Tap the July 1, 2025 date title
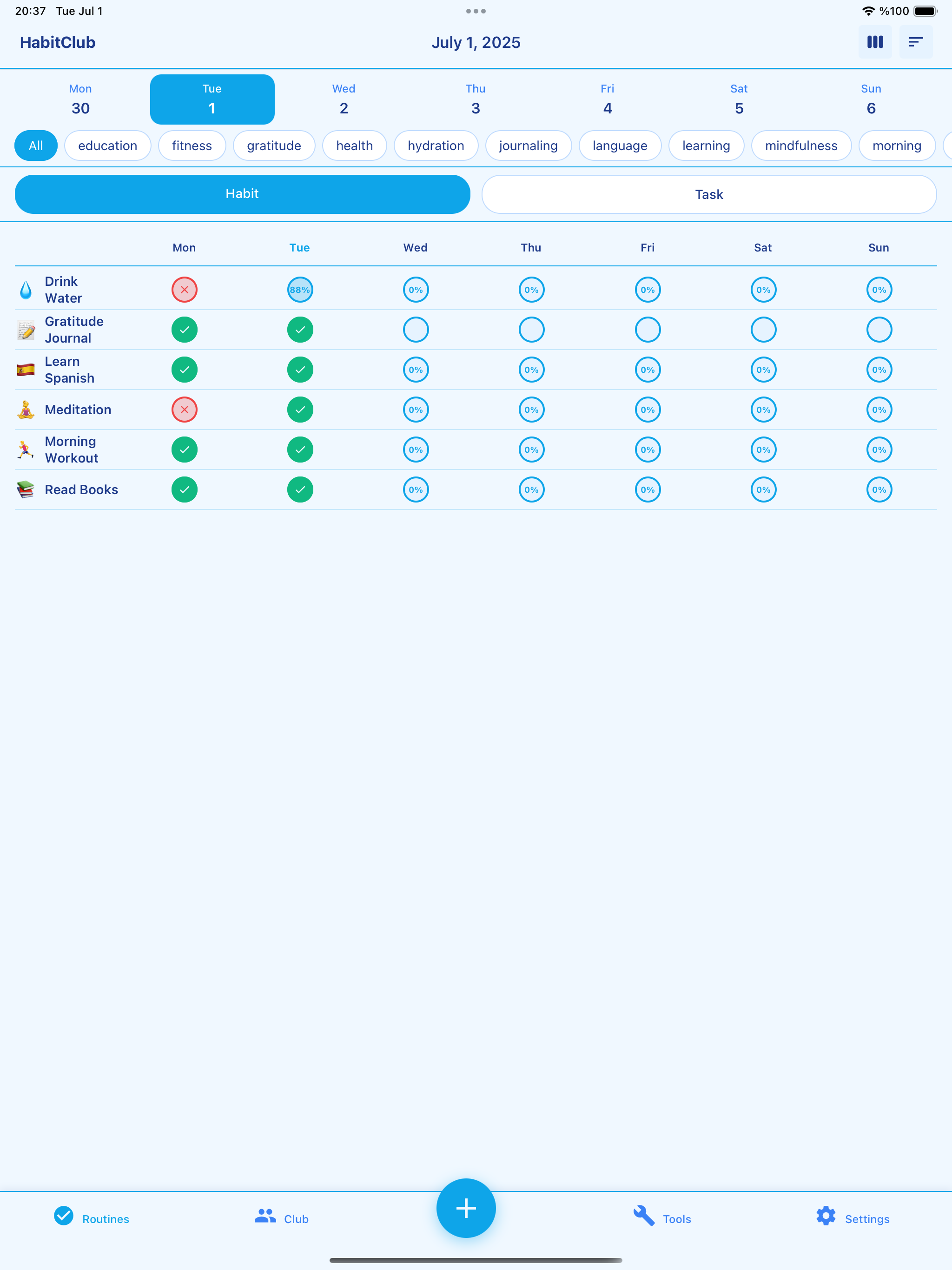 tap(476, 42)
